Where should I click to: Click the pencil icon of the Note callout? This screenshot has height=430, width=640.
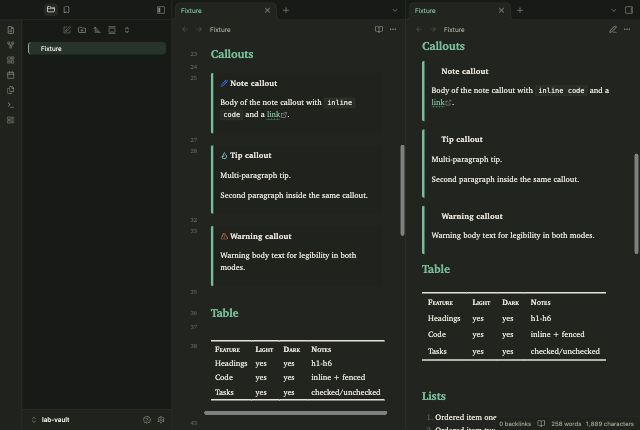(x=224, y=84)
